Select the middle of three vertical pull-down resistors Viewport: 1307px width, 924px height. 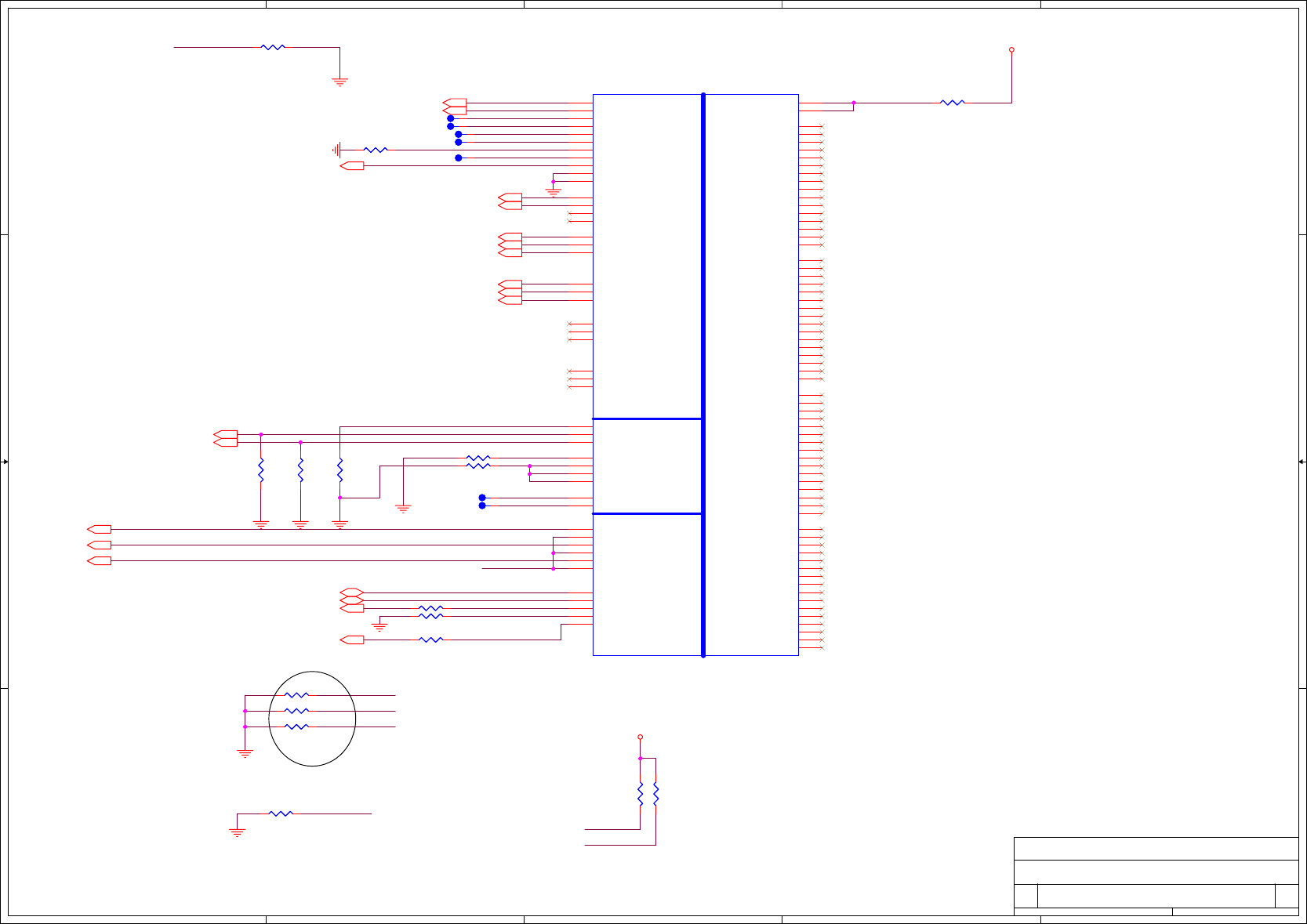coord(300,470)
